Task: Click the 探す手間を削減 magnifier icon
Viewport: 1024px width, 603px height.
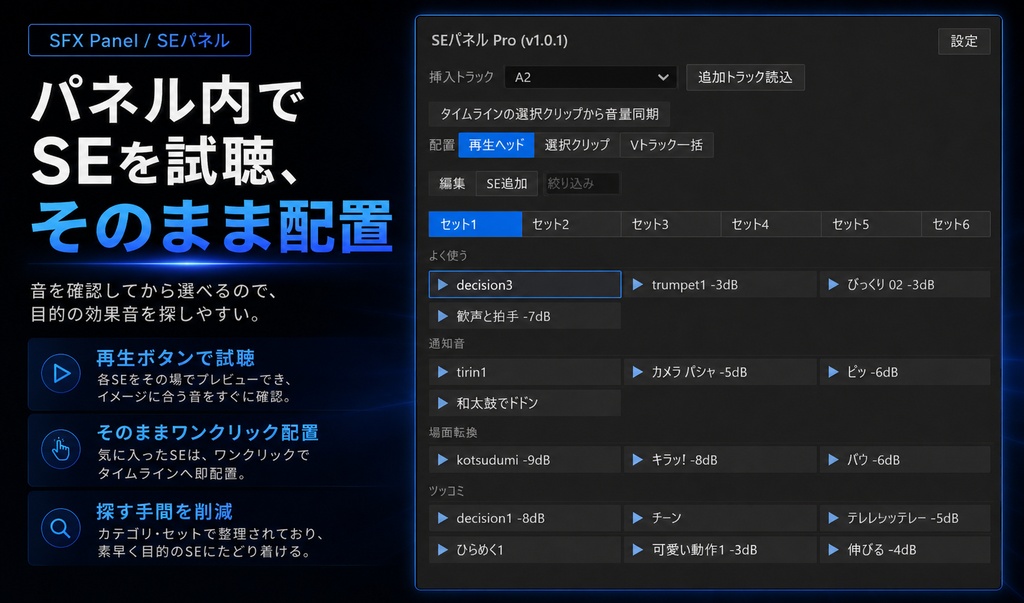Action: click(61, 527)
